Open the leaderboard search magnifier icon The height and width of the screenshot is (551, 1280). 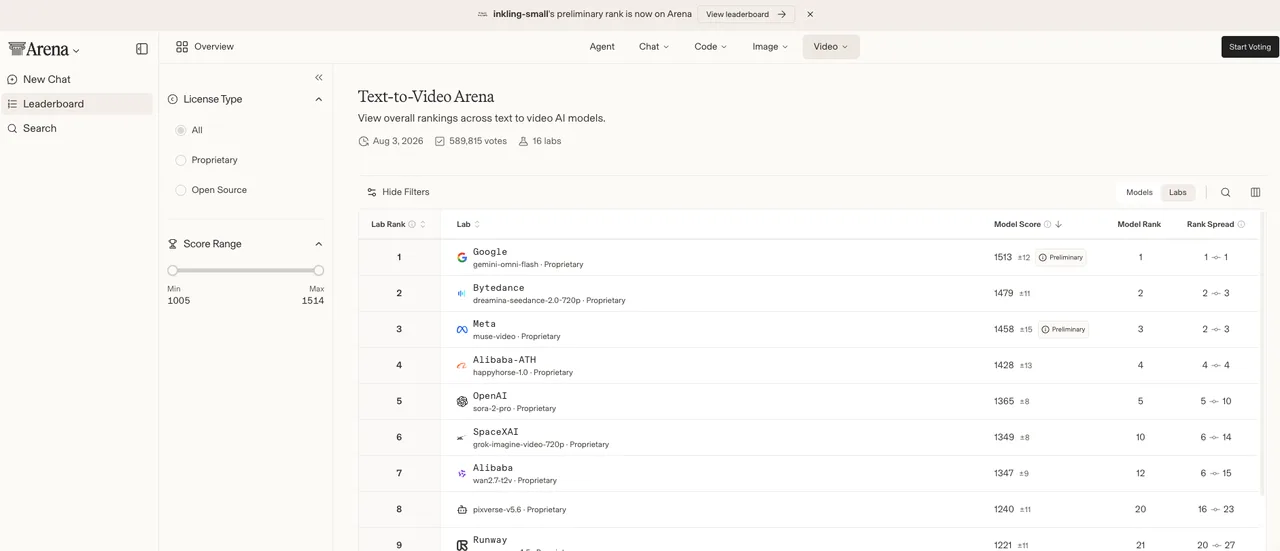pos(1226,192)
